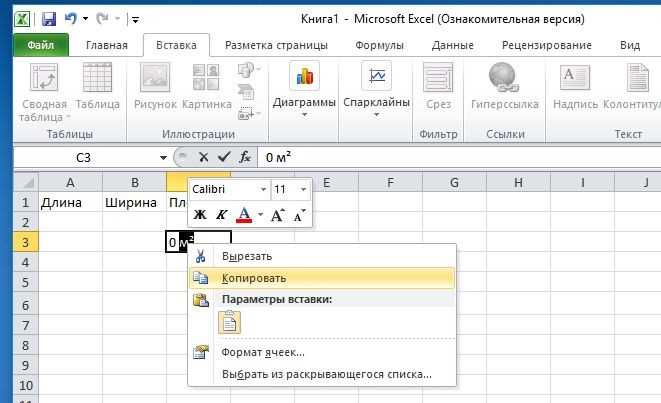Viewport: 661px width, 403px height.
Task: Select row 1 header
Action: pyautogui.click(x=26, y=202)
